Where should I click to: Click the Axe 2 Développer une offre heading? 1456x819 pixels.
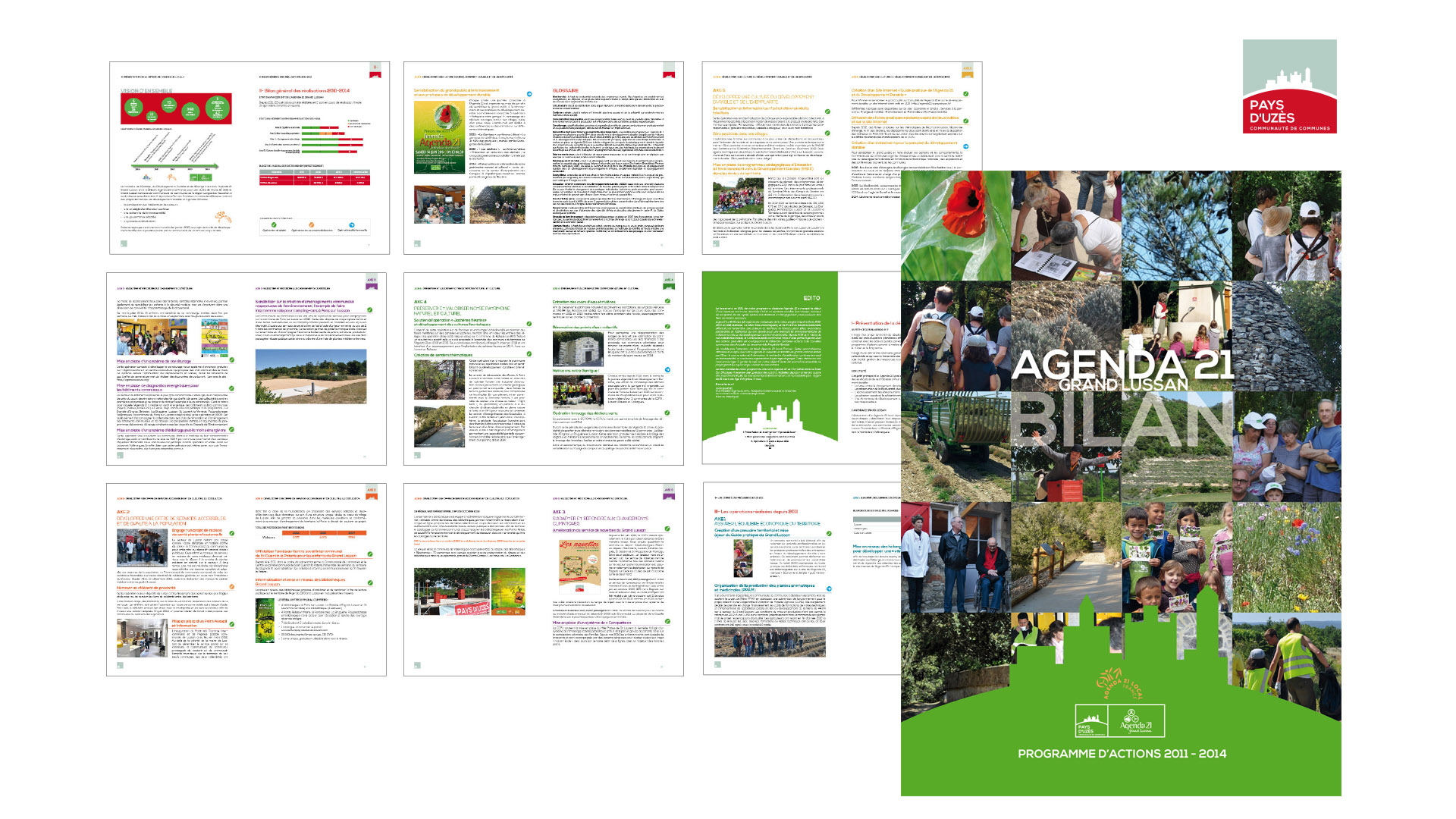pyautogui.click(x=171, y=518)
